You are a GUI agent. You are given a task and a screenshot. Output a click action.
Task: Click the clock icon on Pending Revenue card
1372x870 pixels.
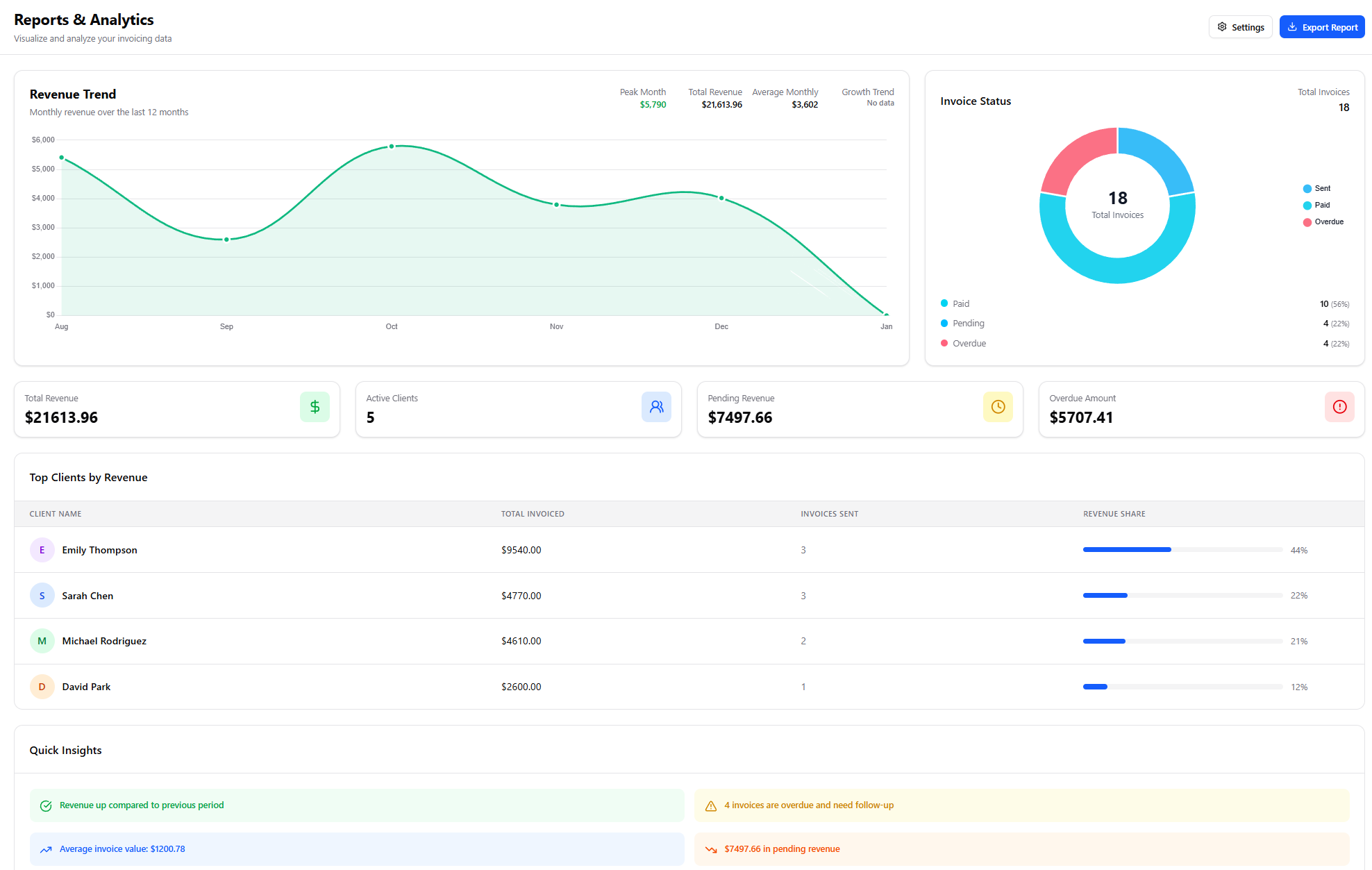tap(998, 407)
